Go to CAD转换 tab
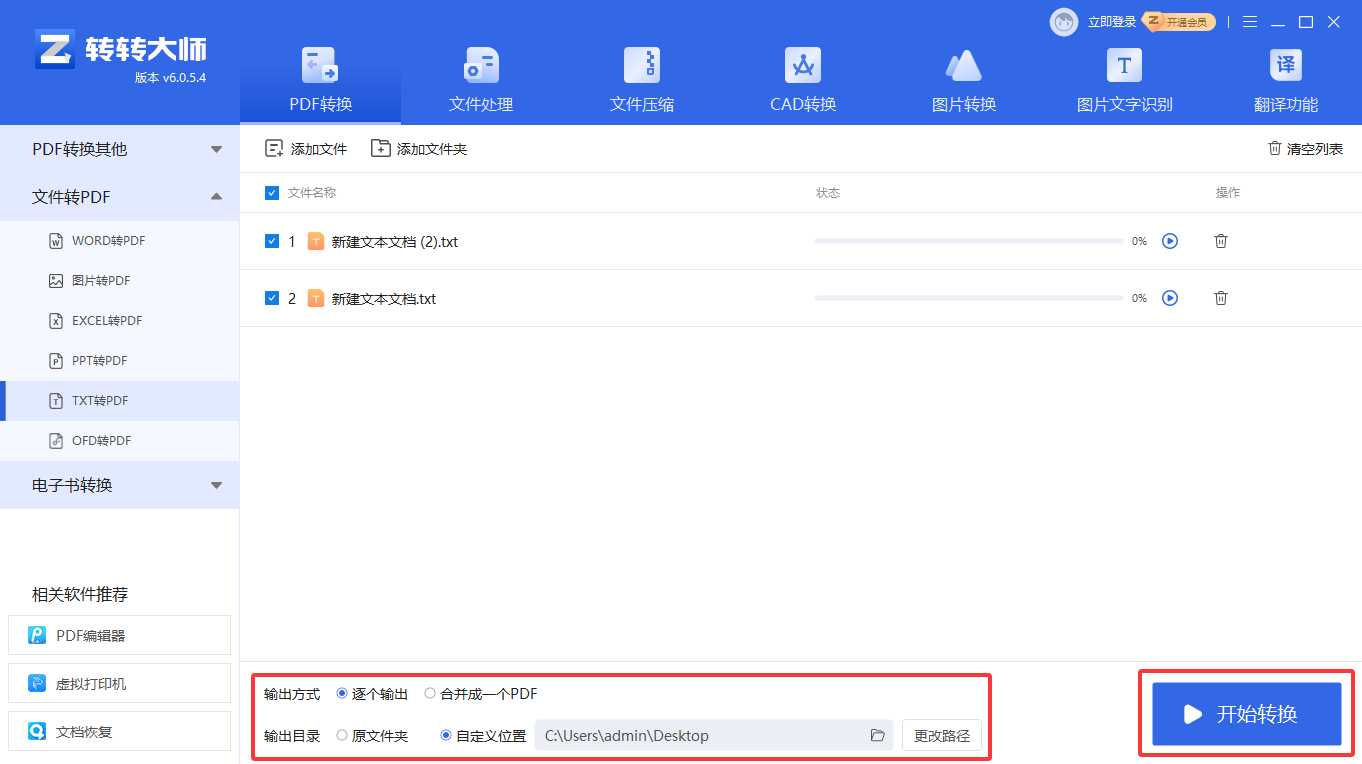 click(x=803, y=80)
